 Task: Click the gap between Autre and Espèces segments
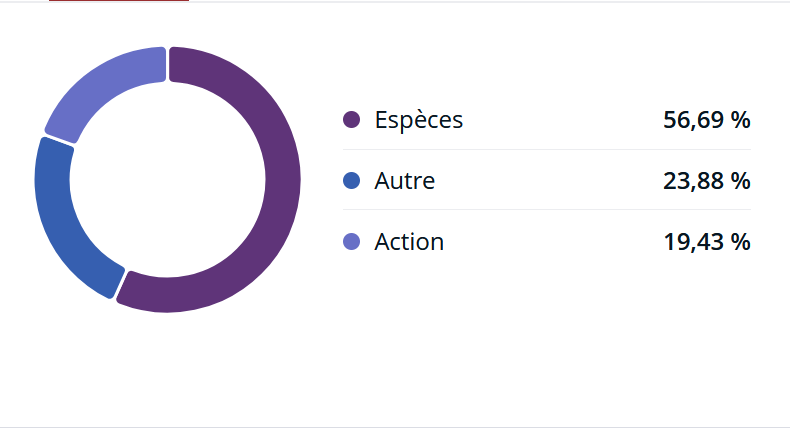(120, 285)
